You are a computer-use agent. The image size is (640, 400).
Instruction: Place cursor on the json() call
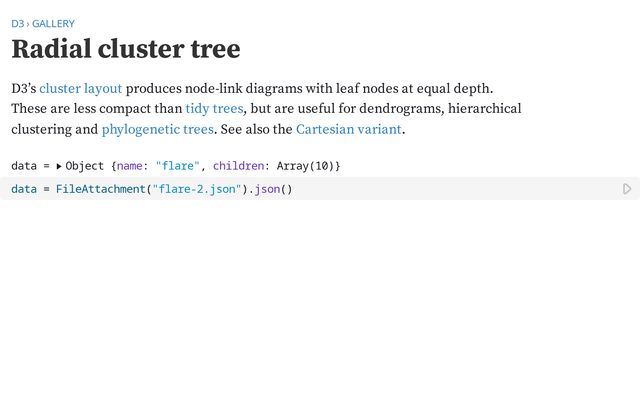(x=270, y=189)
